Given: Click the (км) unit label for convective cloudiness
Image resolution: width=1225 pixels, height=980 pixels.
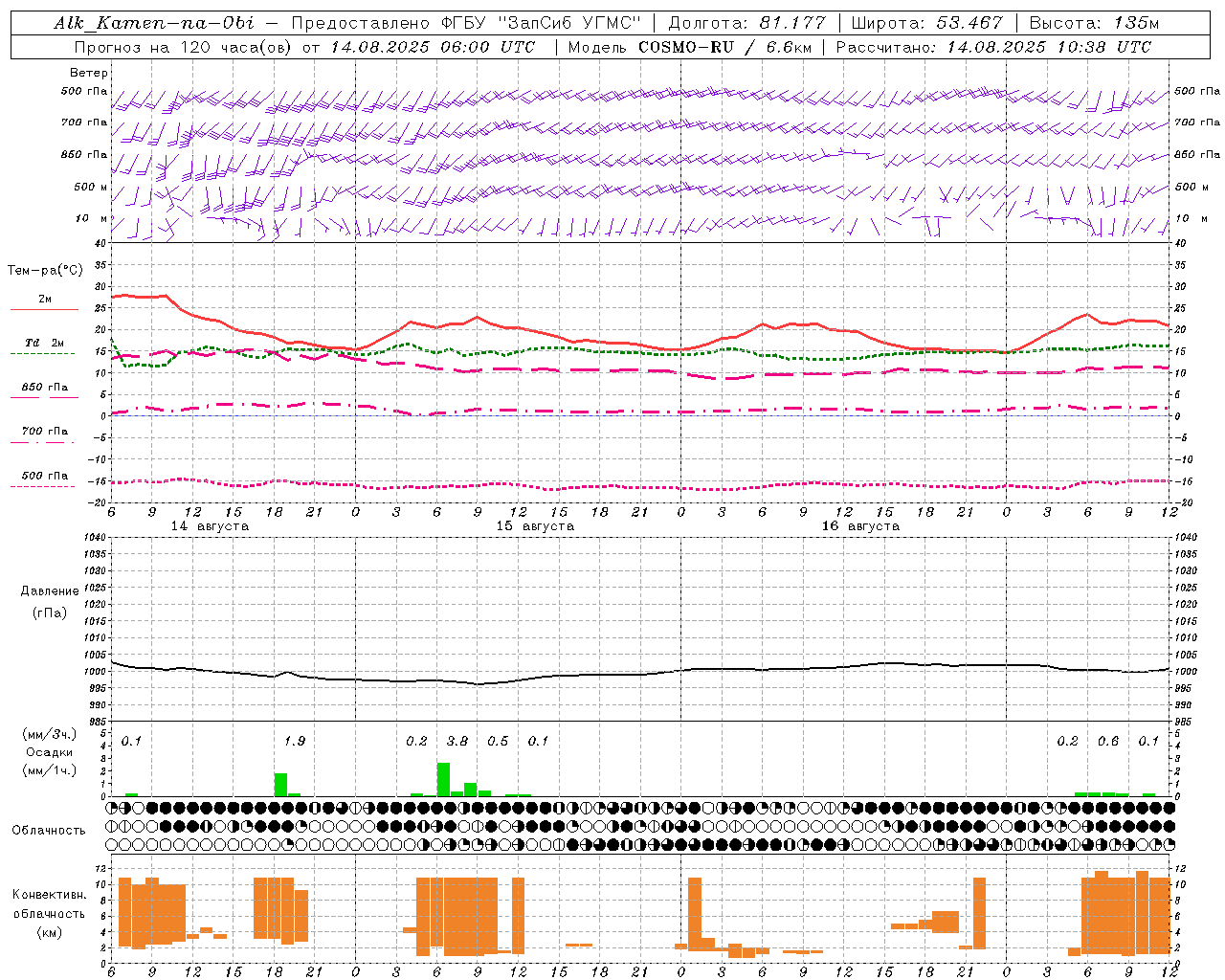Looking at the screenshot, I should [49, 932].
